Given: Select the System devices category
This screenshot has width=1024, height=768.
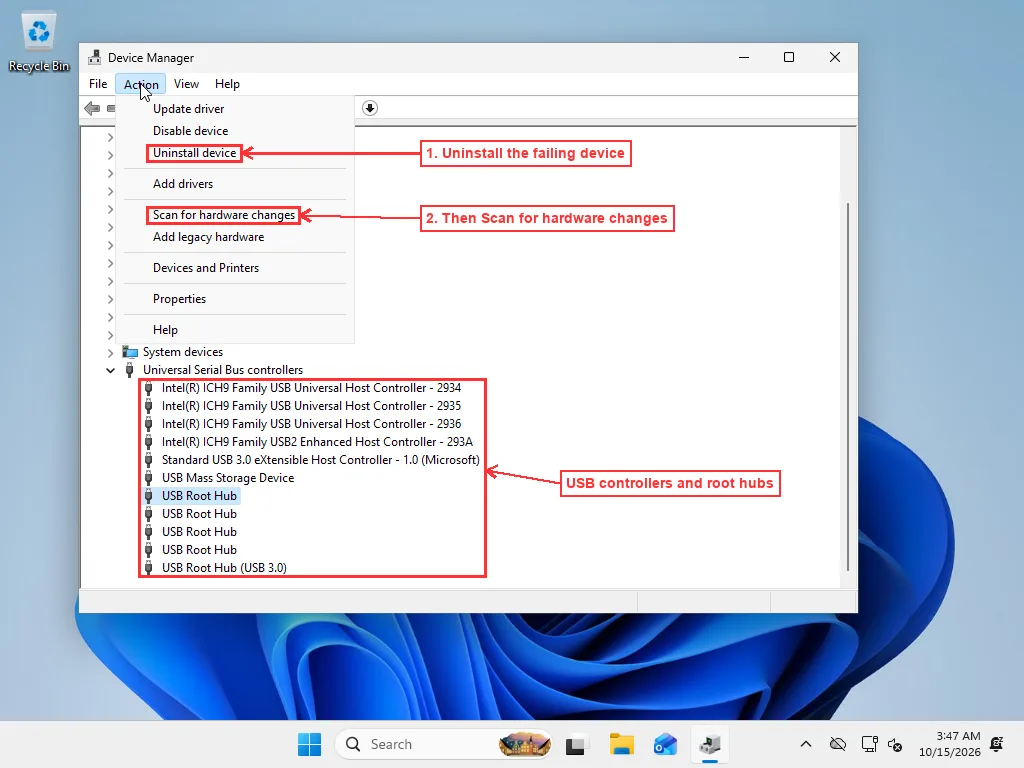Looking at the screenshot, I should [183, 352].
